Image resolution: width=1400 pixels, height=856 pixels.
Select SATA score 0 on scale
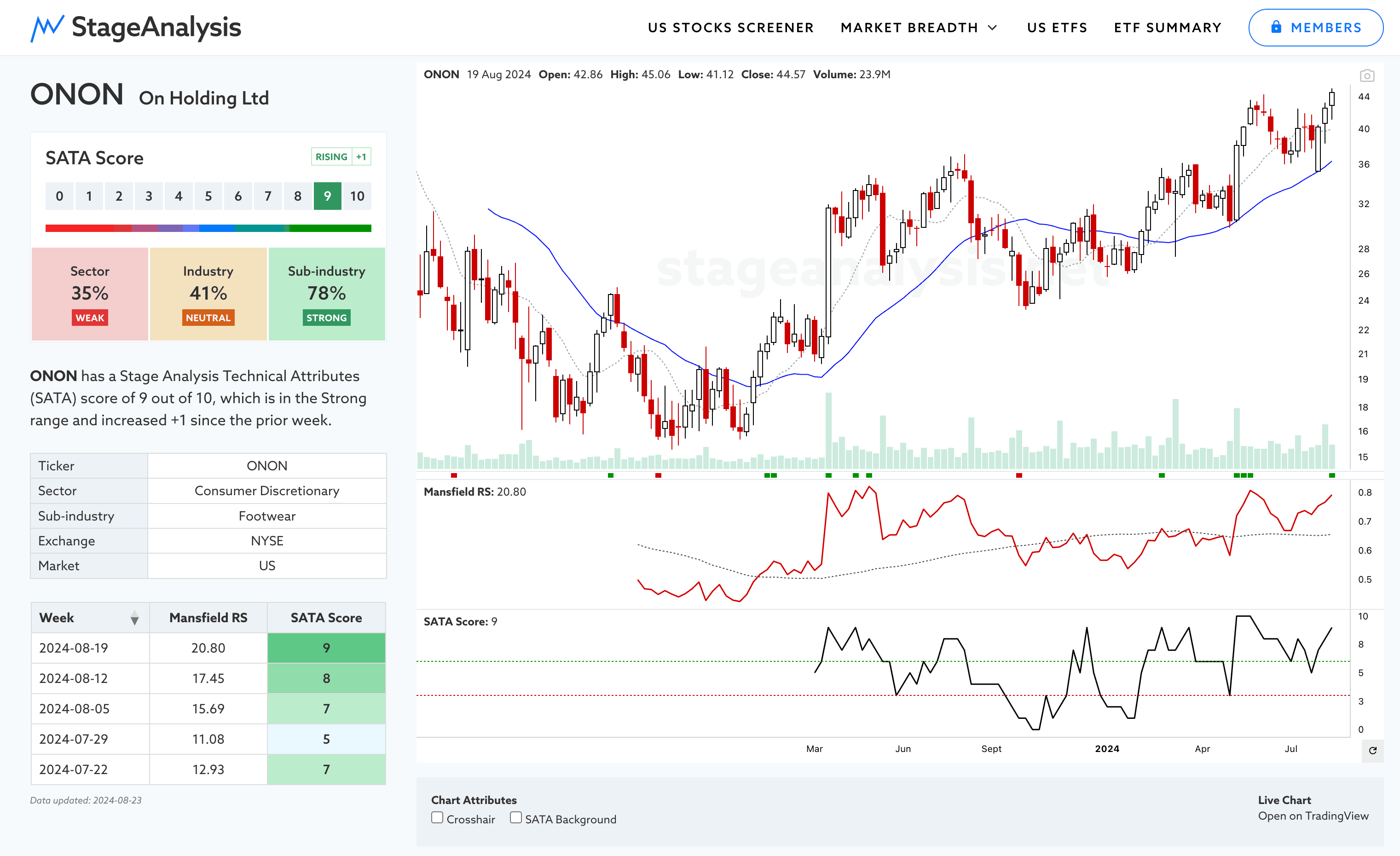59,196
